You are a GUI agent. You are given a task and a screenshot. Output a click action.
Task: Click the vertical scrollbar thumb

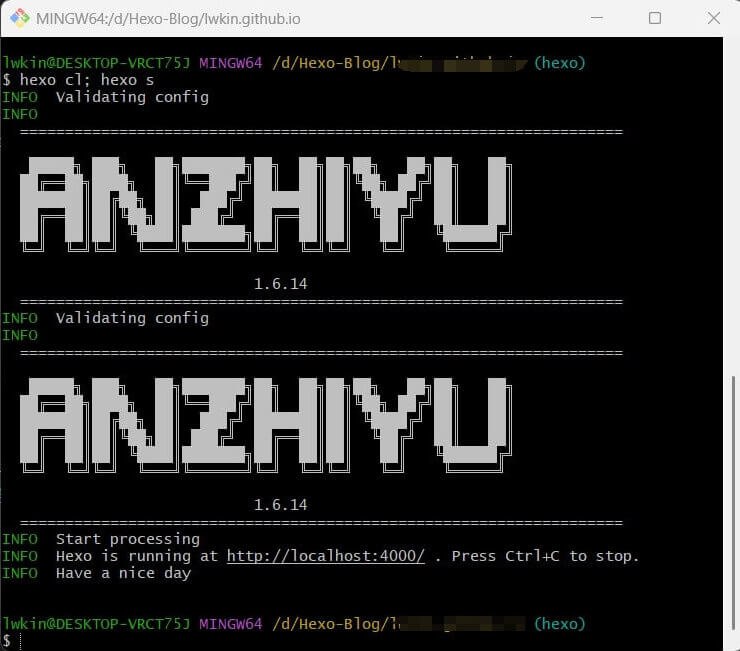(x=733, y=500)
